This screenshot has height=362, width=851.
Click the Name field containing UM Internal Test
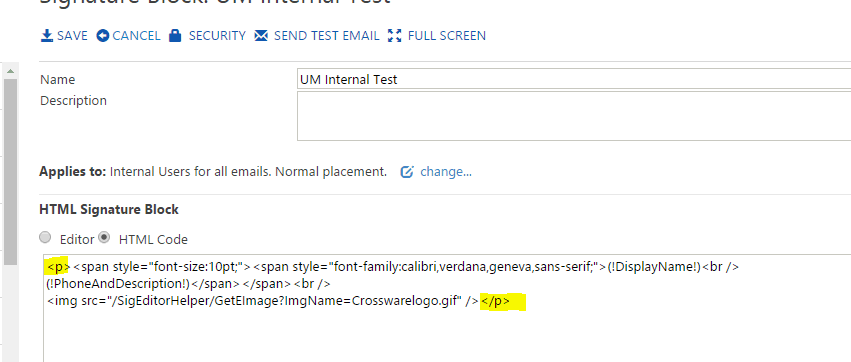(574, 79)
